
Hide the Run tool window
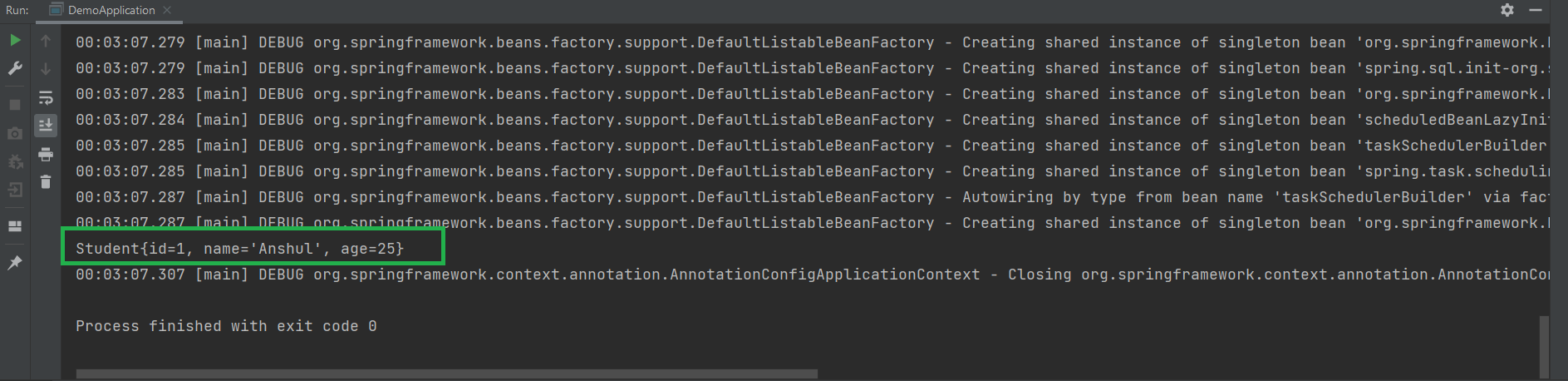[x=1536, y=10]
